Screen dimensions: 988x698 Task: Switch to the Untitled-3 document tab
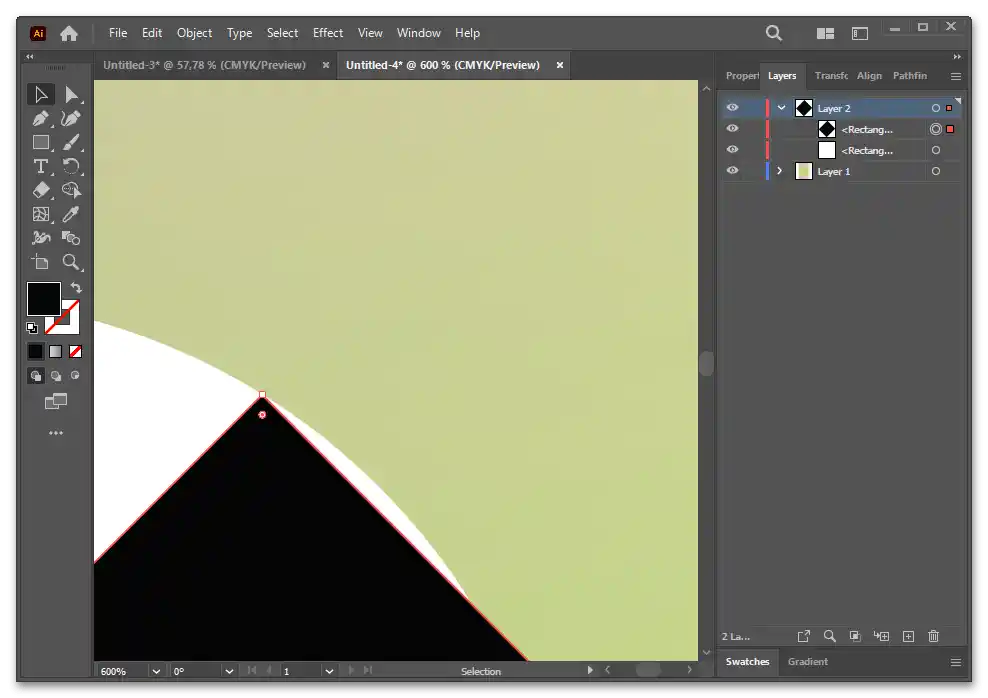click(x=204, y=65)
